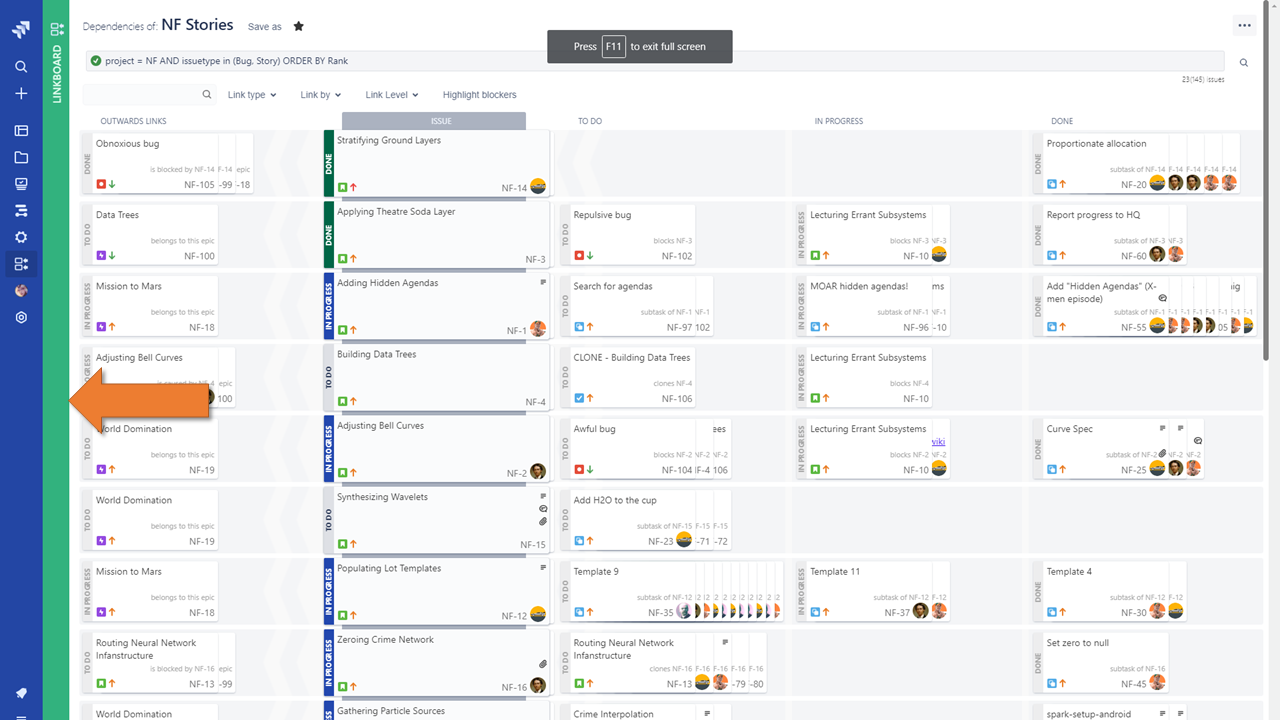The image size is (1280, 720).
Task: Click assignee avatar on the NF-2 card
Action: pyautogui.click(x=538, y=471)
